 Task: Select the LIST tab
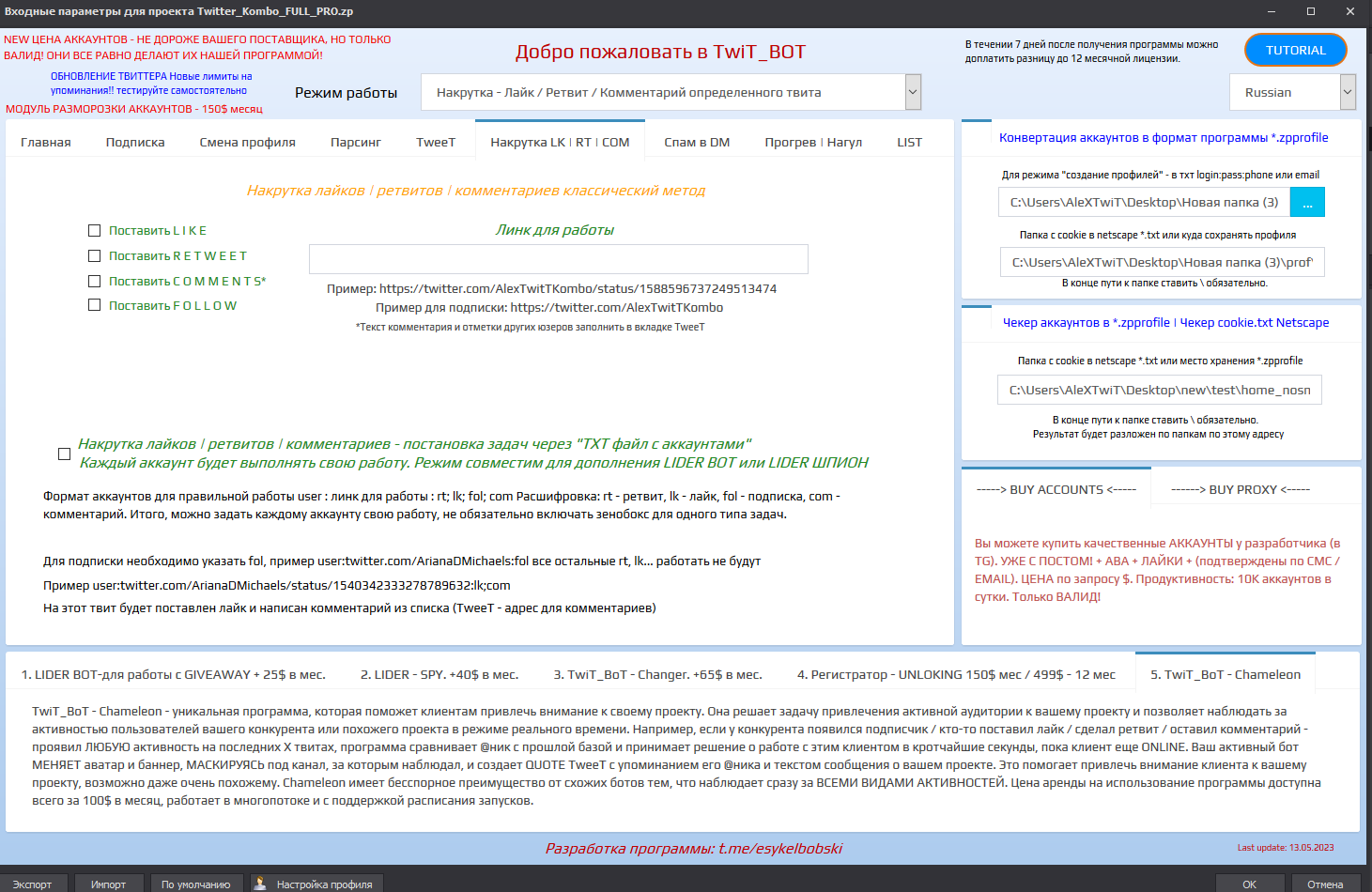tap(909, 143)
